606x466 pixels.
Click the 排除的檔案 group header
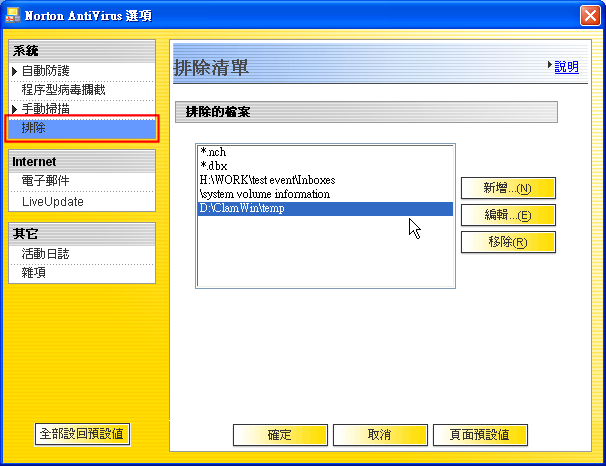pos(366,112)
